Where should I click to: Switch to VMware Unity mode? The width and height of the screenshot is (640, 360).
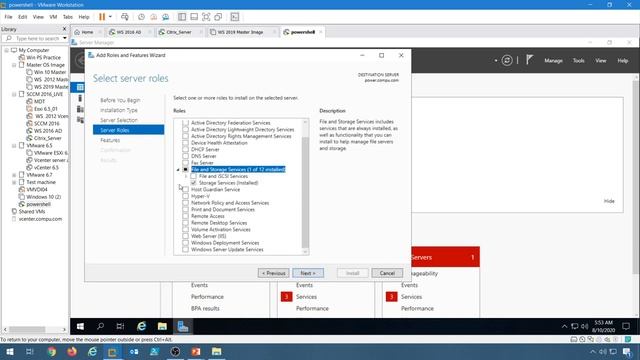point(218,17)
